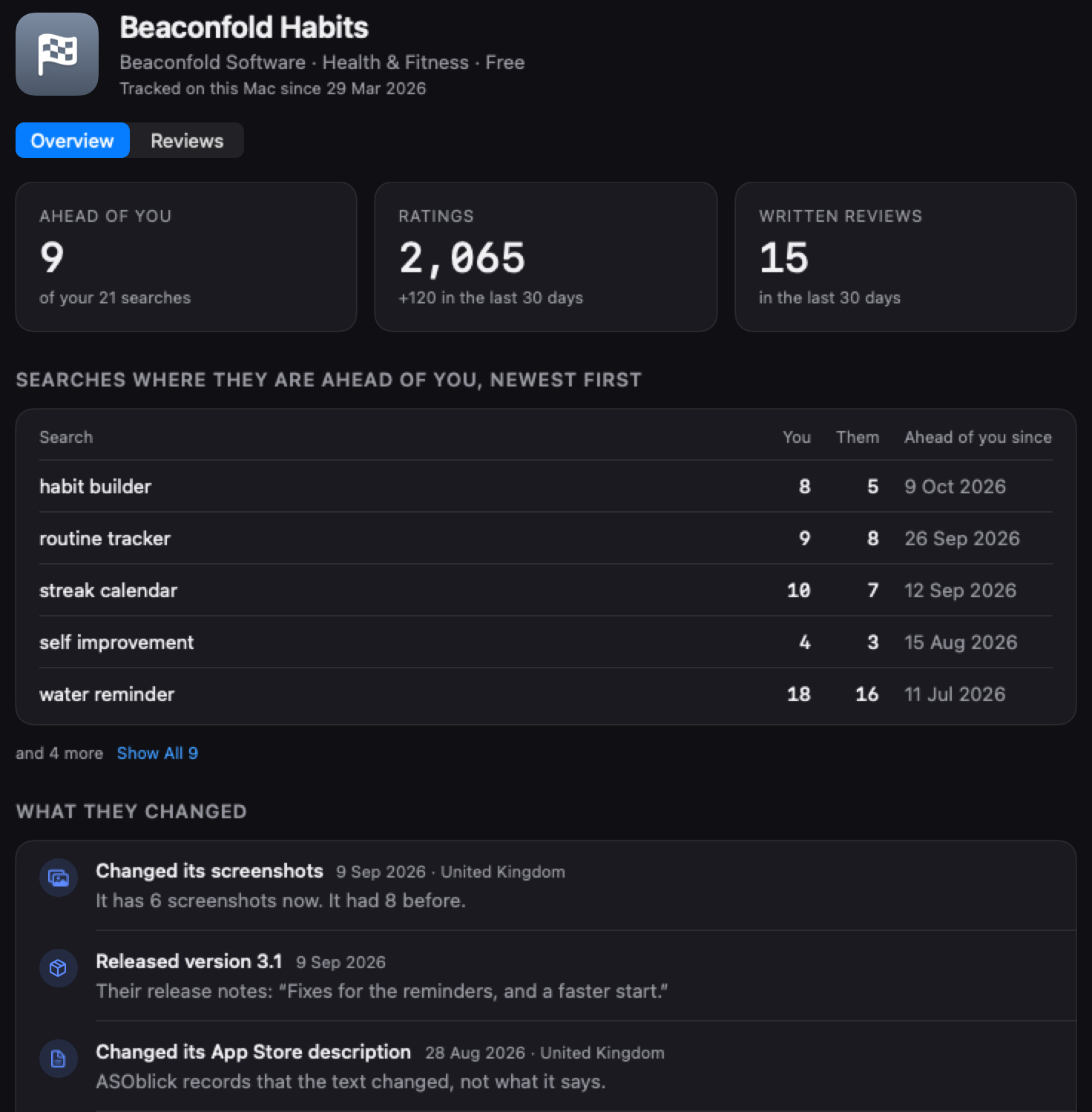Click the 11 Jul 2026 date cell

coord(955,694)
